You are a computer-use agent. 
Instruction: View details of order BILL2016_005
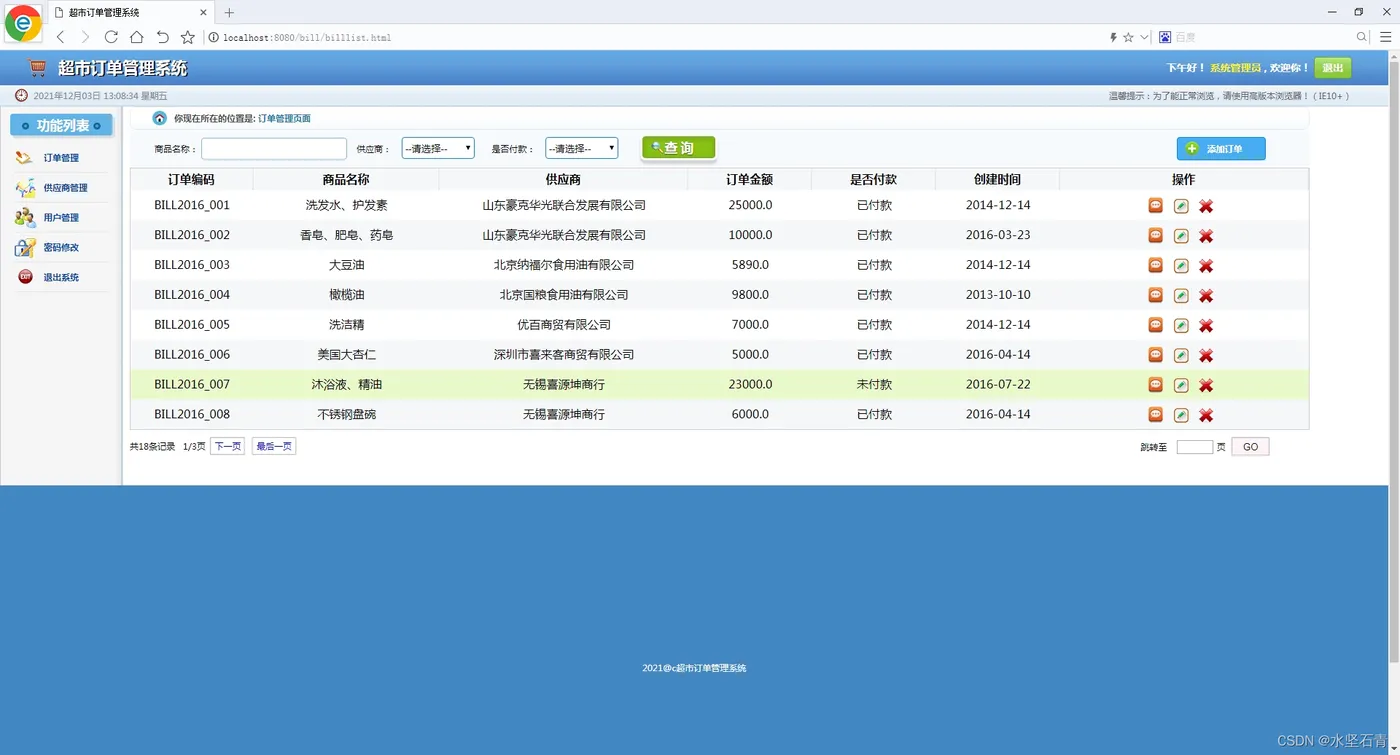coord(1155,325)
